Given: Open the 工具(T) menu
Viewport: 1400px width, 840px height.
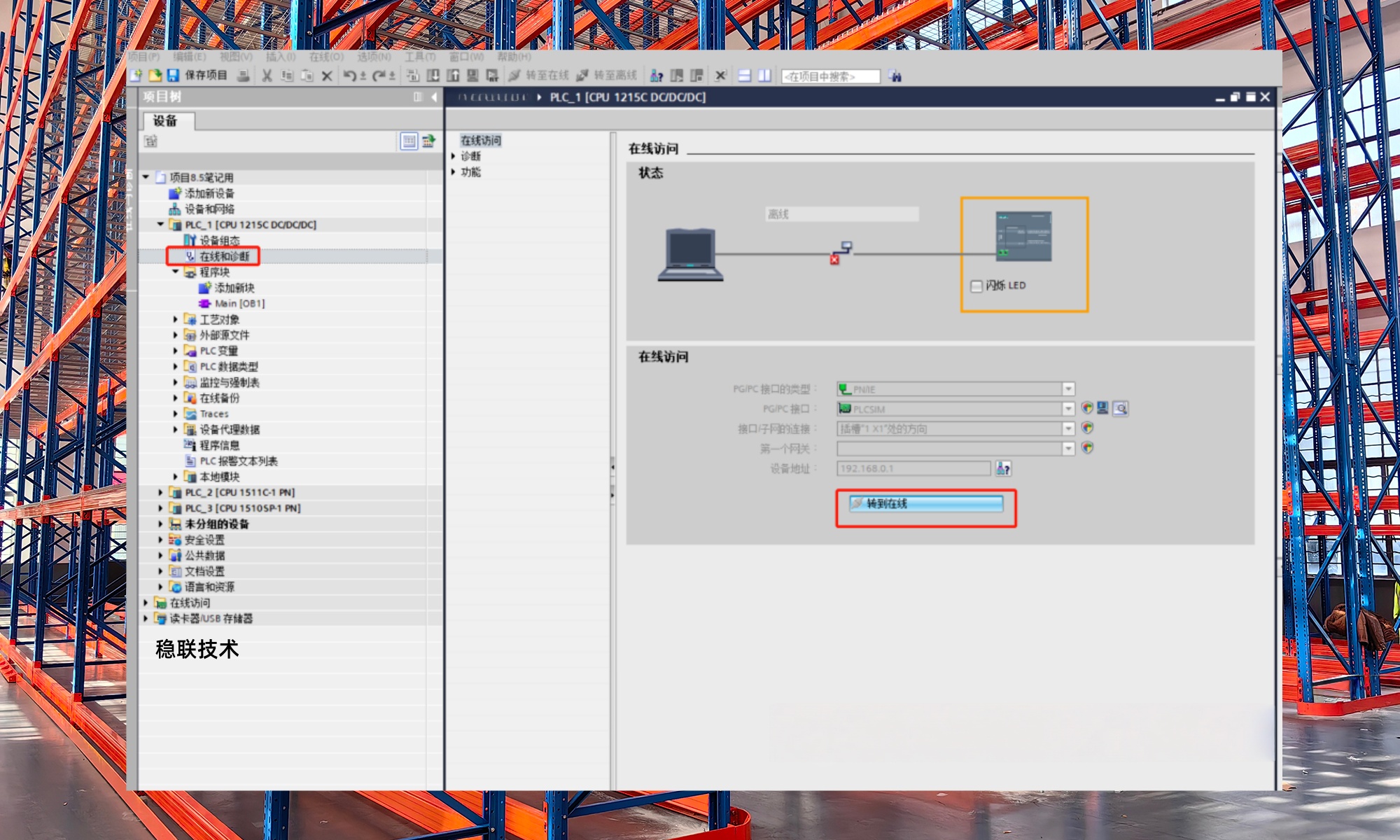Looking at the screenshot, I should 420,57.
